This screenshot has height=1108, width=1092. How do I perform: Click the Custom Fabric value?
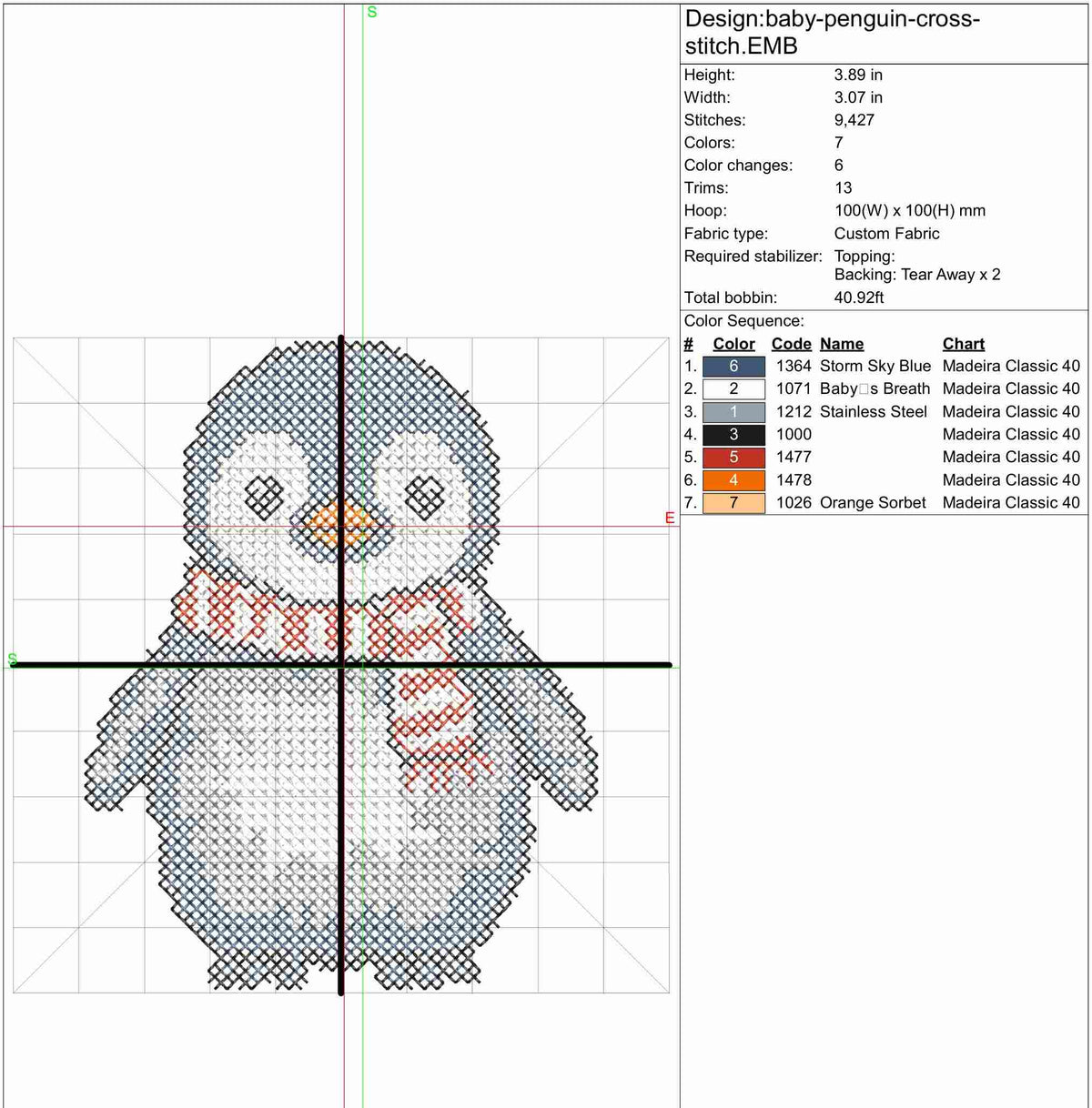click(x=886, y=234)
